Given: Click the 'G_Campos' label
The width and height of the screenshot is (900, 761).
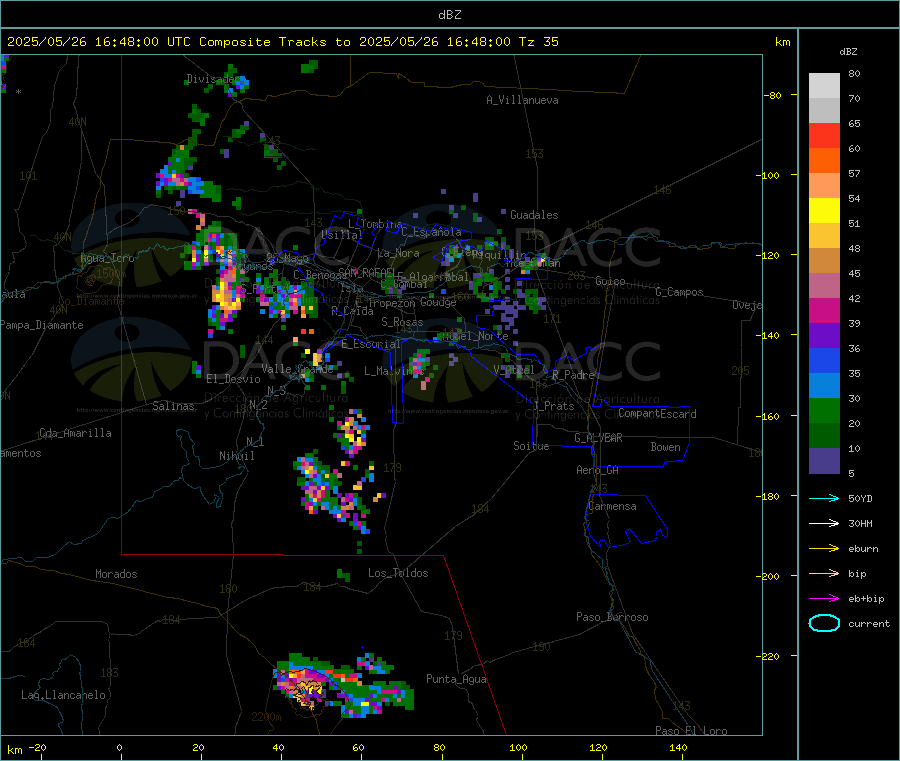Looking at the screenshot, I should click(679, 292).
